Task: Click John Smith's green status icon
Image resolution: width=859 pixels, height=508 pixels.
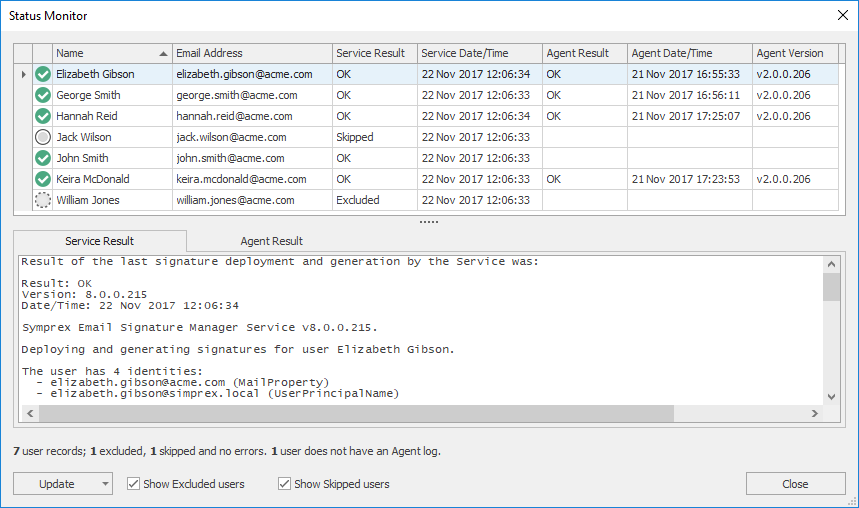Action: point(42,158)
